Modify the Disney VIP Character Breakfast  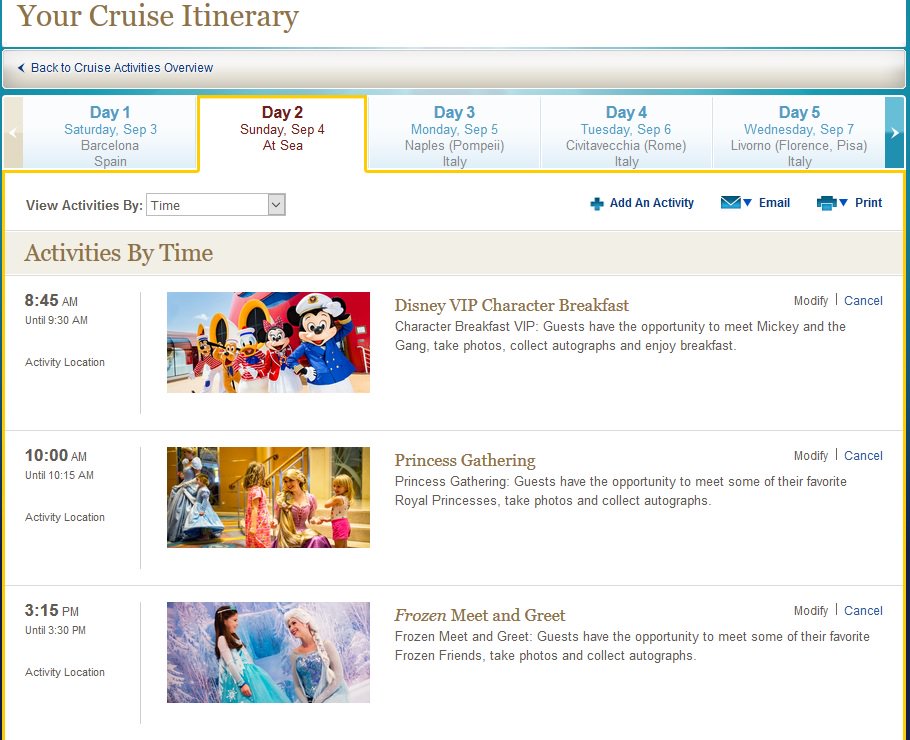[x=811, y=301]
